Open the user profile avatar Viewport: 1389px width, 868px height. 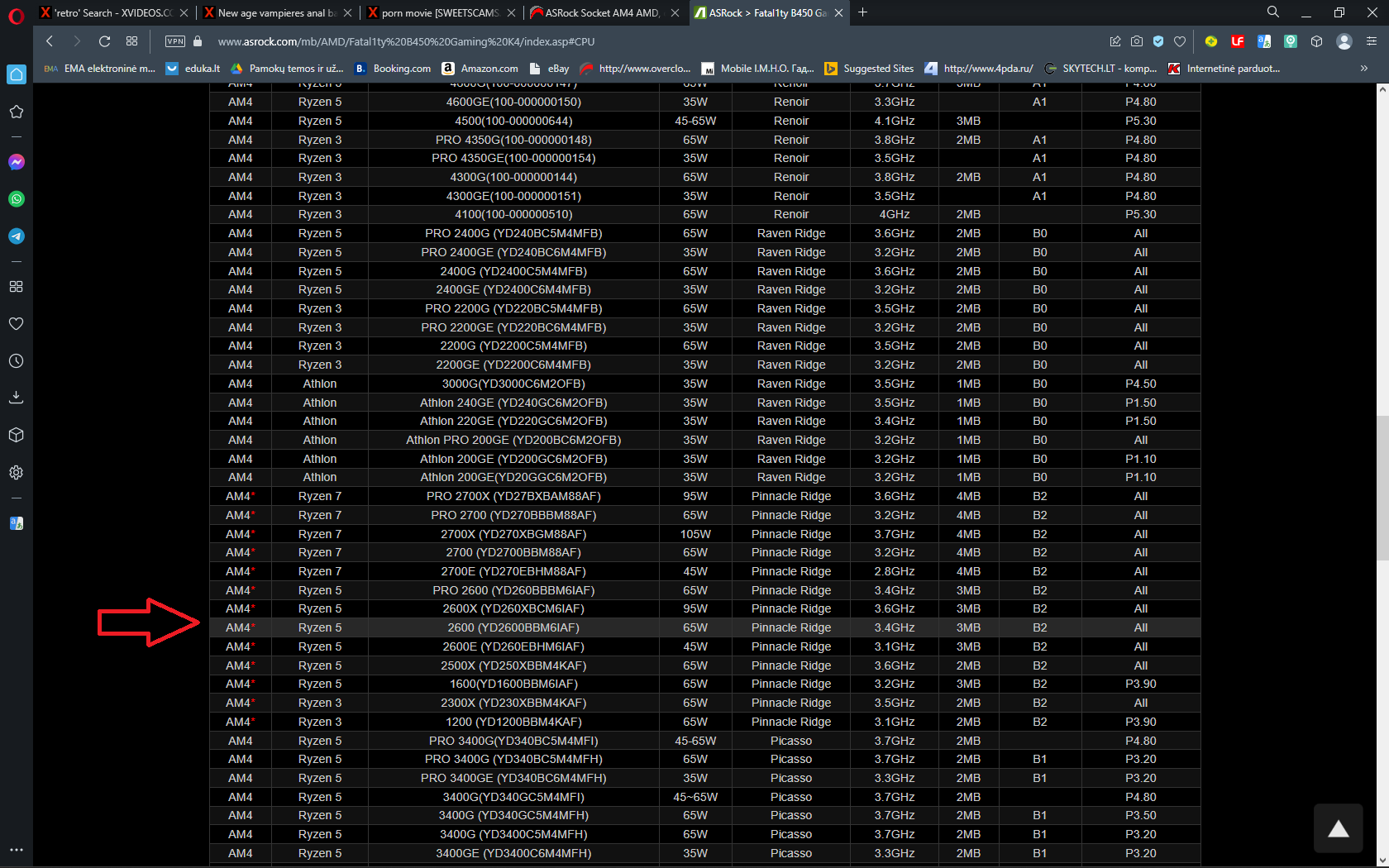1344,41
